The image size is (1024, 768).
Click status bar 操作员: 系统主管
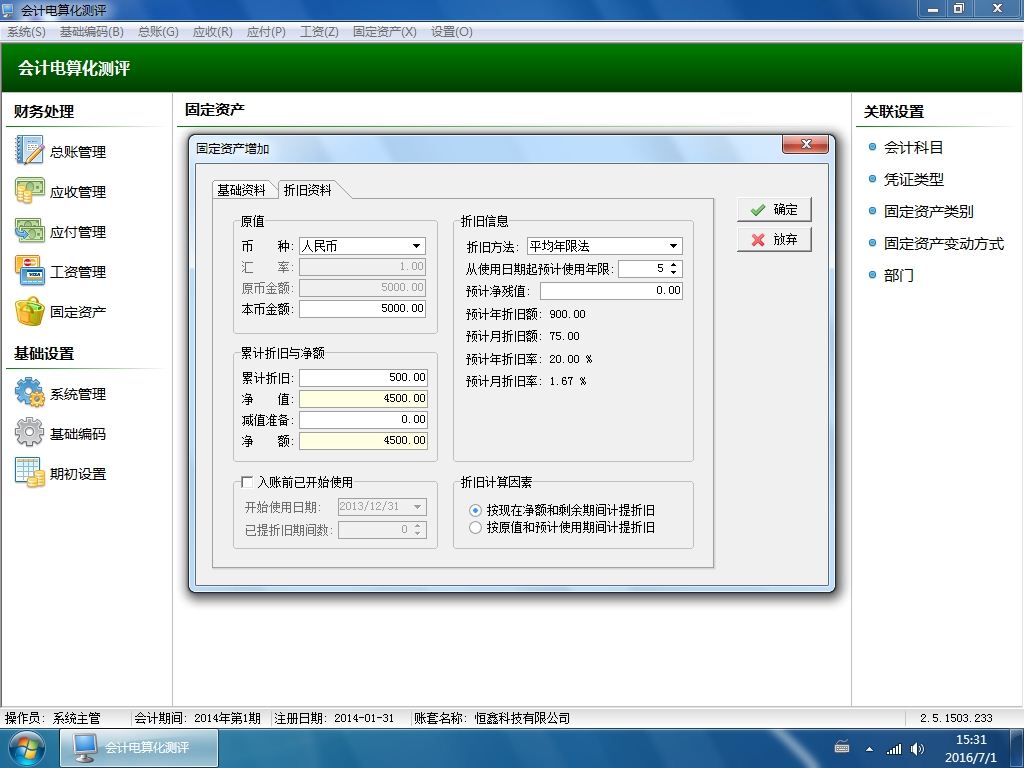click(53, 718)
